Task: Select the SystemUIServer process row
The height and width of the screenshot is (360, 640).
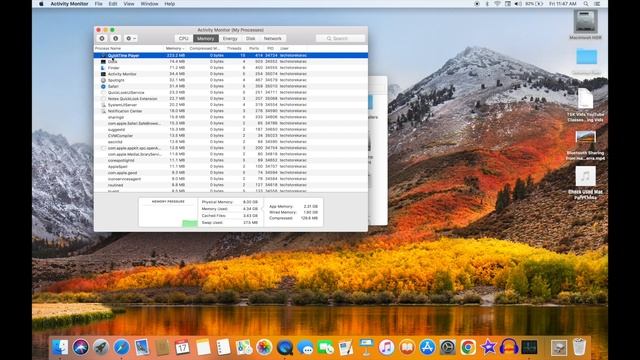Action: (231, 105)
